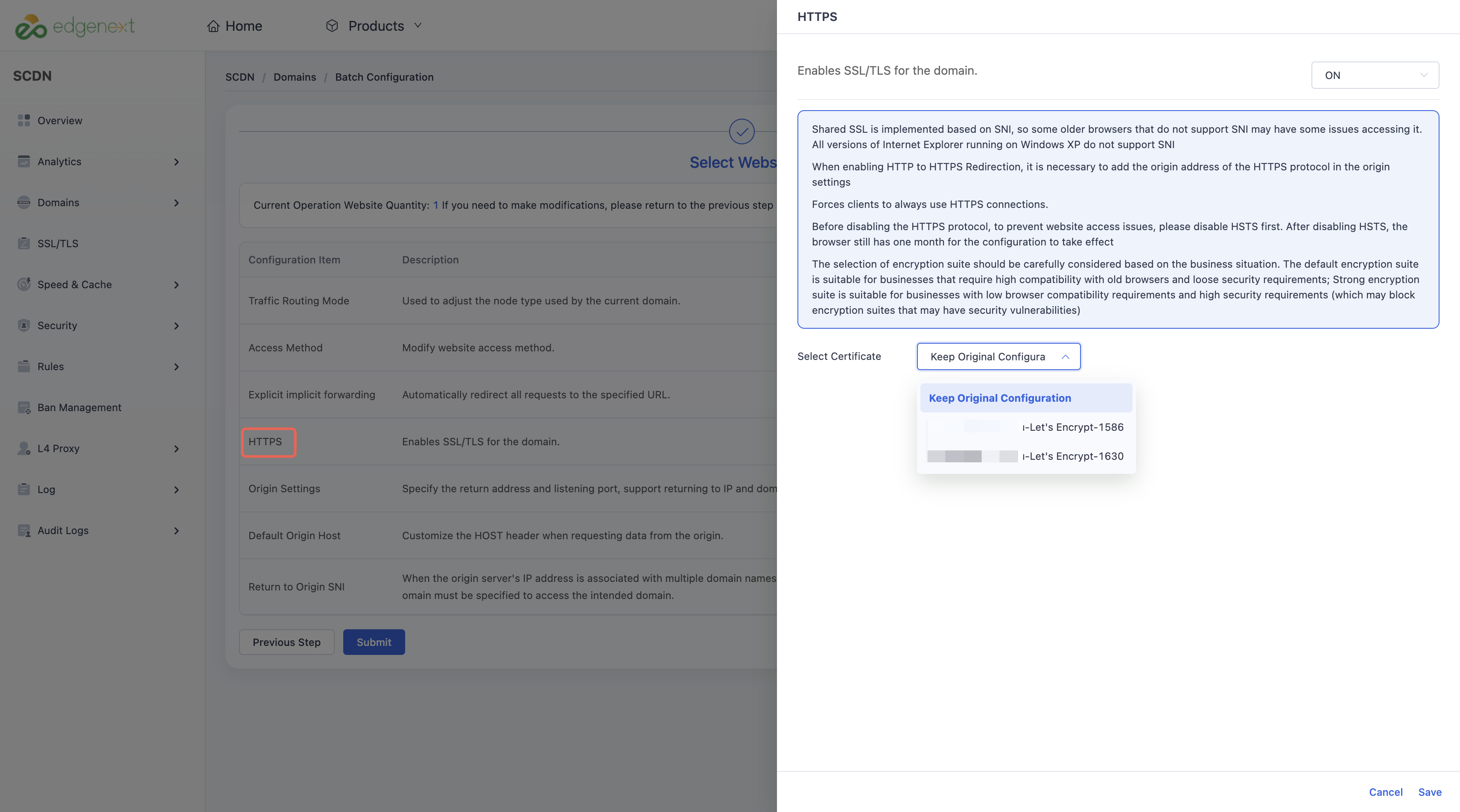Viewport: 1460px width, 812px height.
Task: Click the Ban Management icon
Action: click(x=24, y=407)
